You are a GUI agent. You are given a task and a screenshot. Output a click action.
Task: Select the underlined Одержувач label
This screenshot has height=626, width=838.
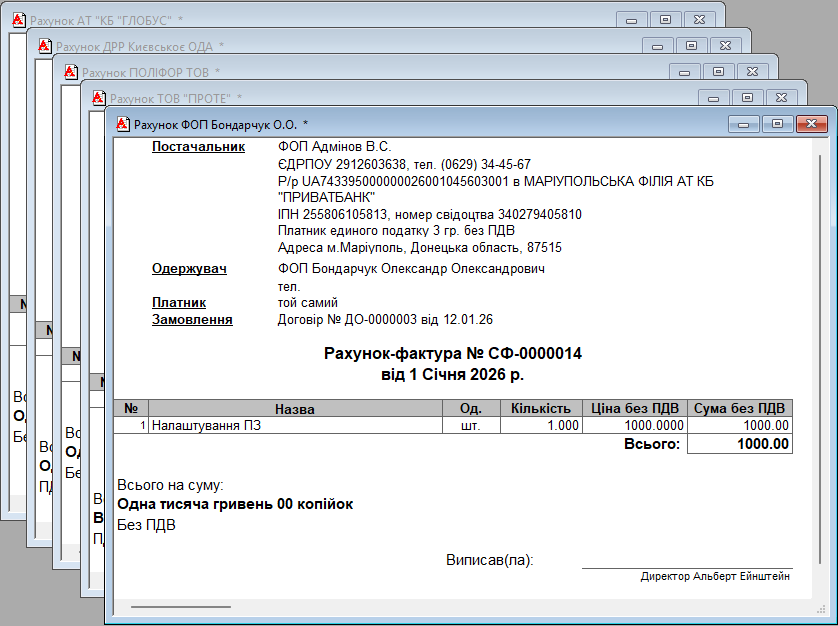190,269
